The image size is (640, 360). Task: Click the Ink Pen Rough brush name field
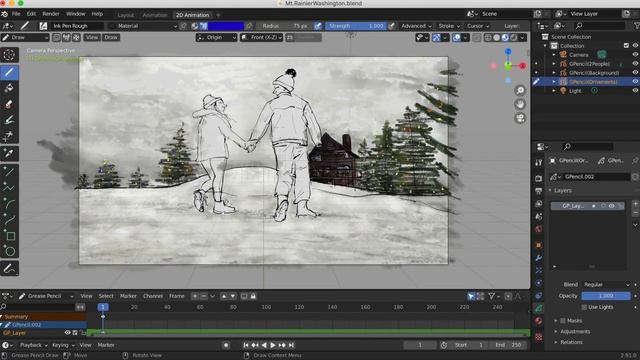[x=76, y=26]
